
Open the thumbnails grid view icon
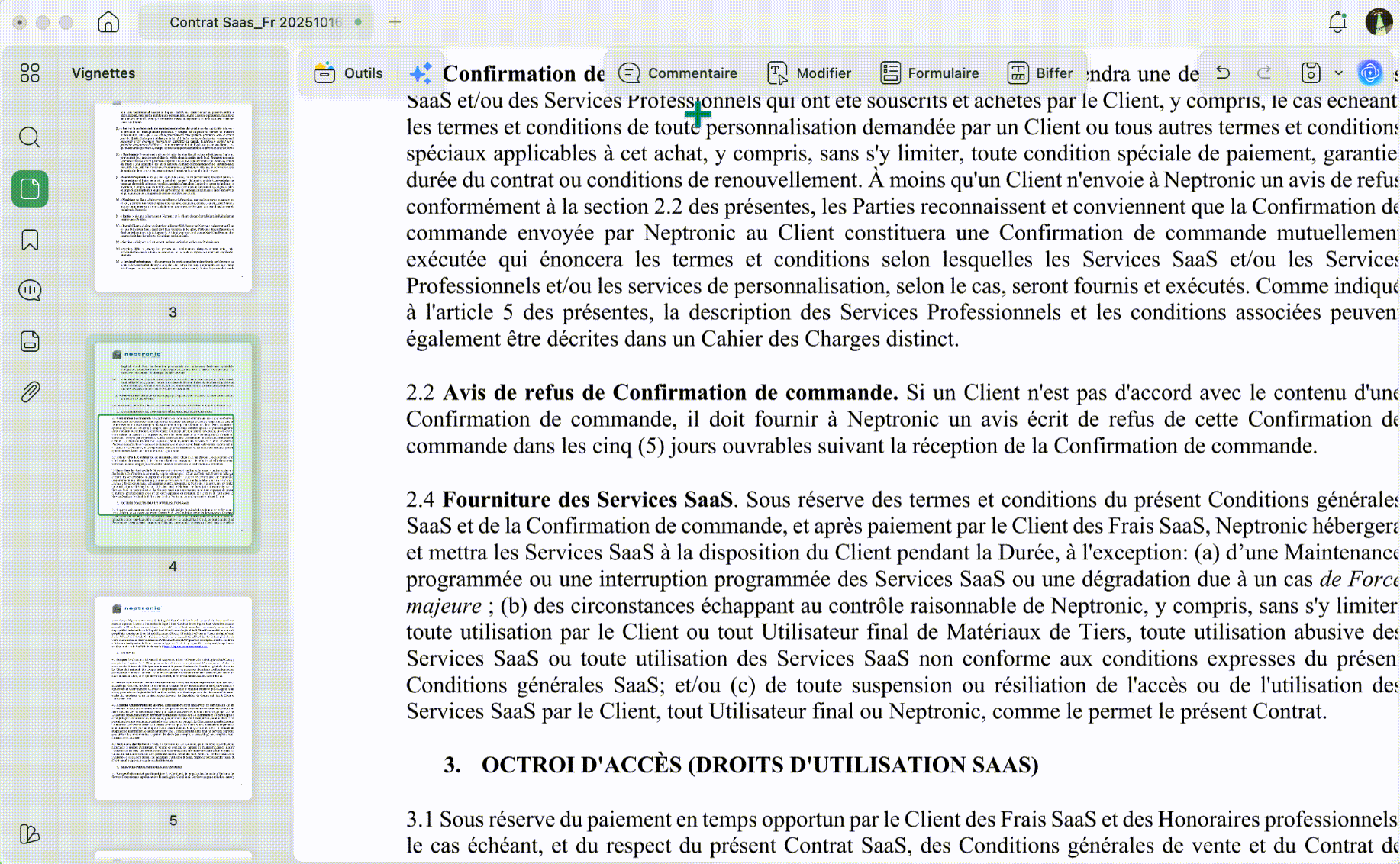pyautogui.click(x=30, y=73)
